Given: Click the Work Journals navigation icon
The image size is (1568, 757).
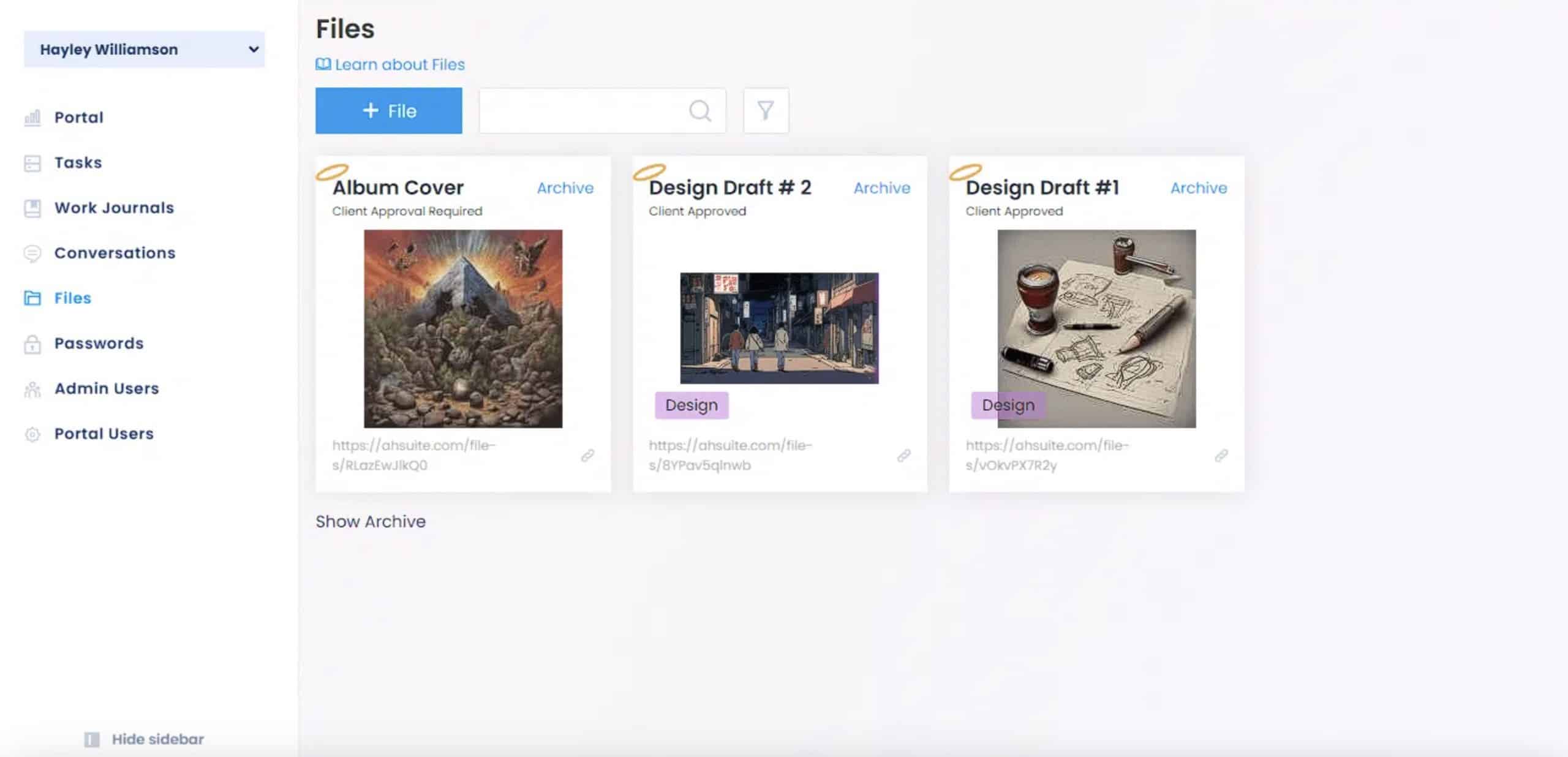Looking at the screenshot, I should pos(32,207).
